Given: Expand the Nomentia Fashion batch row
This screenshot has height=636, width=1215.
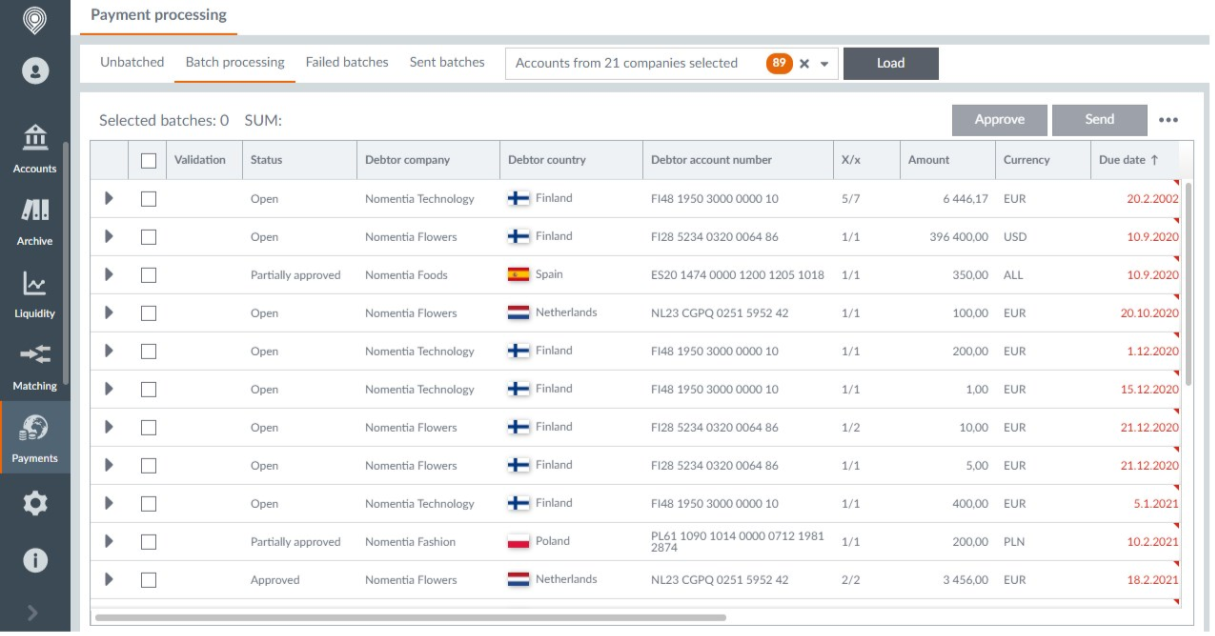Looking at the screenshot, I should pyautogui.click(x=109, y=541).
